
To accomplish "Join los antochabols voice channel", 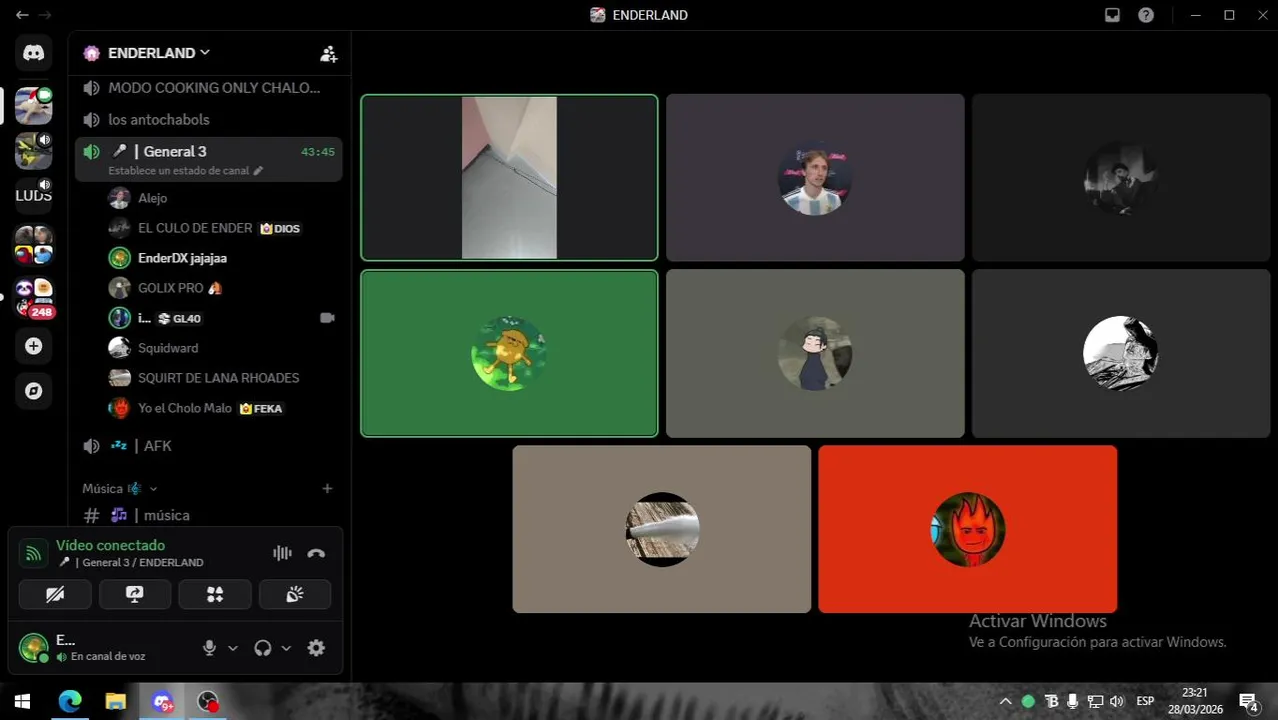I will 209,120.
